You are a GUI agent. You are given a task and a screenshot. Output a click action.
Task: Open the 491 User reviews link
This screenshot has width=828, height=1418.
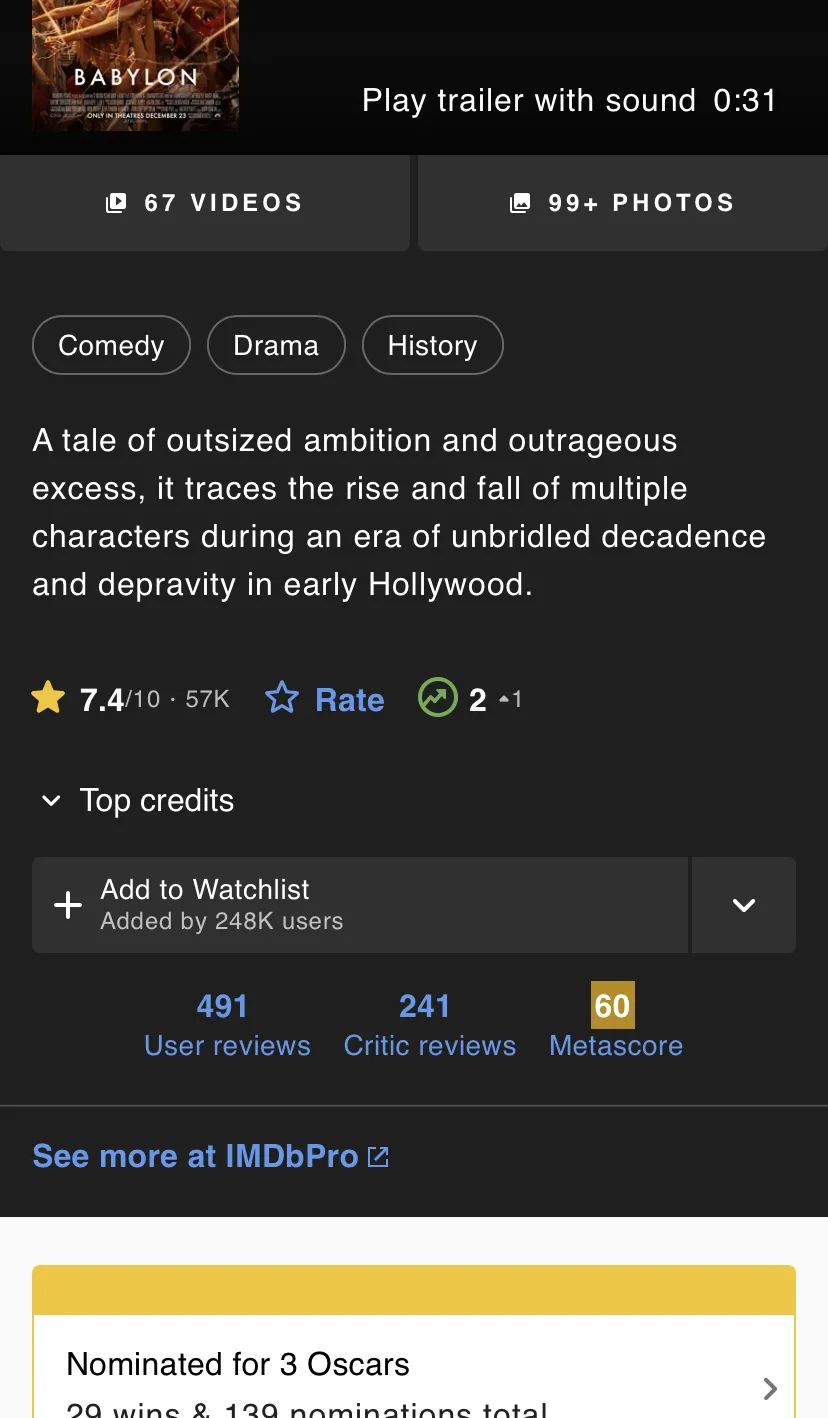coord(227,1025)
